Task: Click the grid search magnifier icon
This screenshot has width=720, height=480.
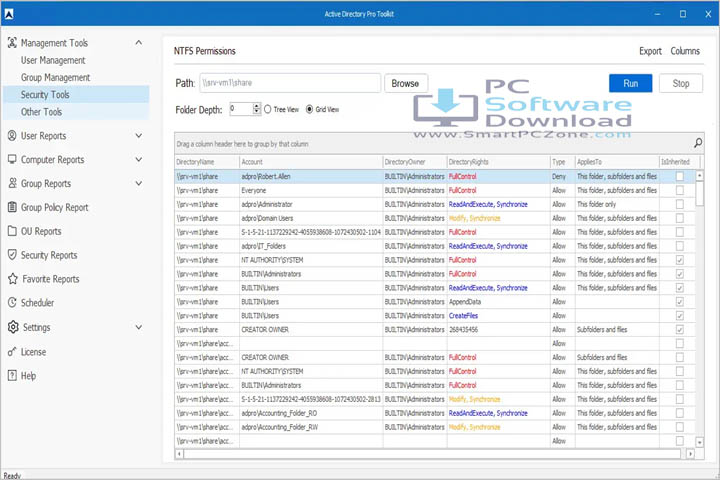Action: pos(698,143)
